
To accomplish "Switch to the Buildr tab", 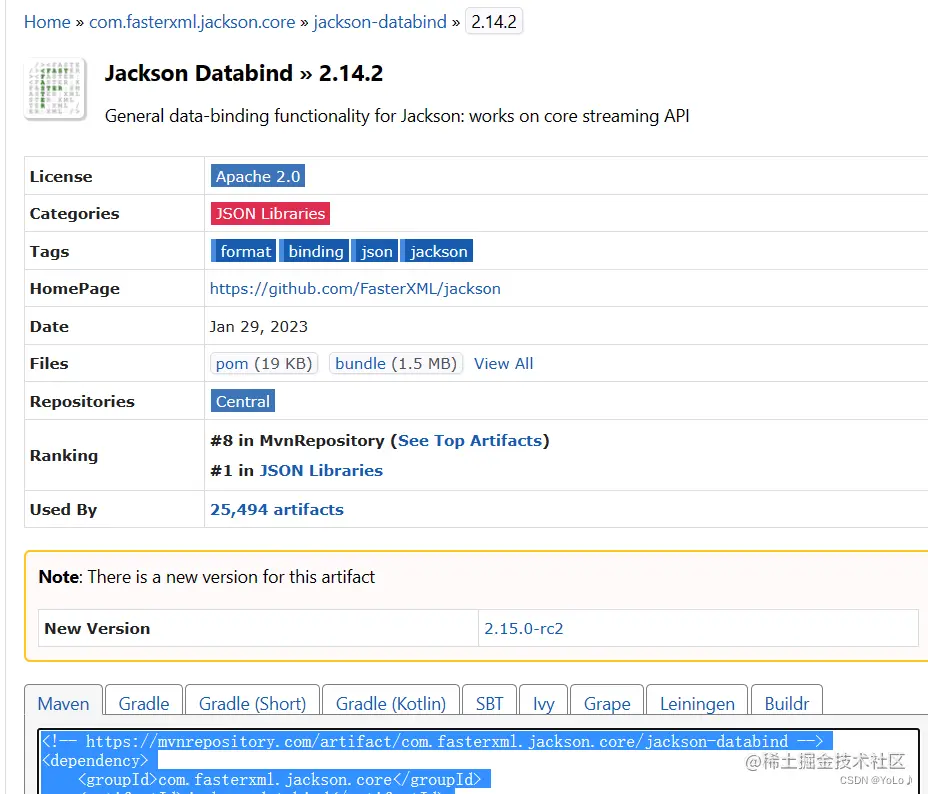I will pyautogui.click(x=787, y=703).
